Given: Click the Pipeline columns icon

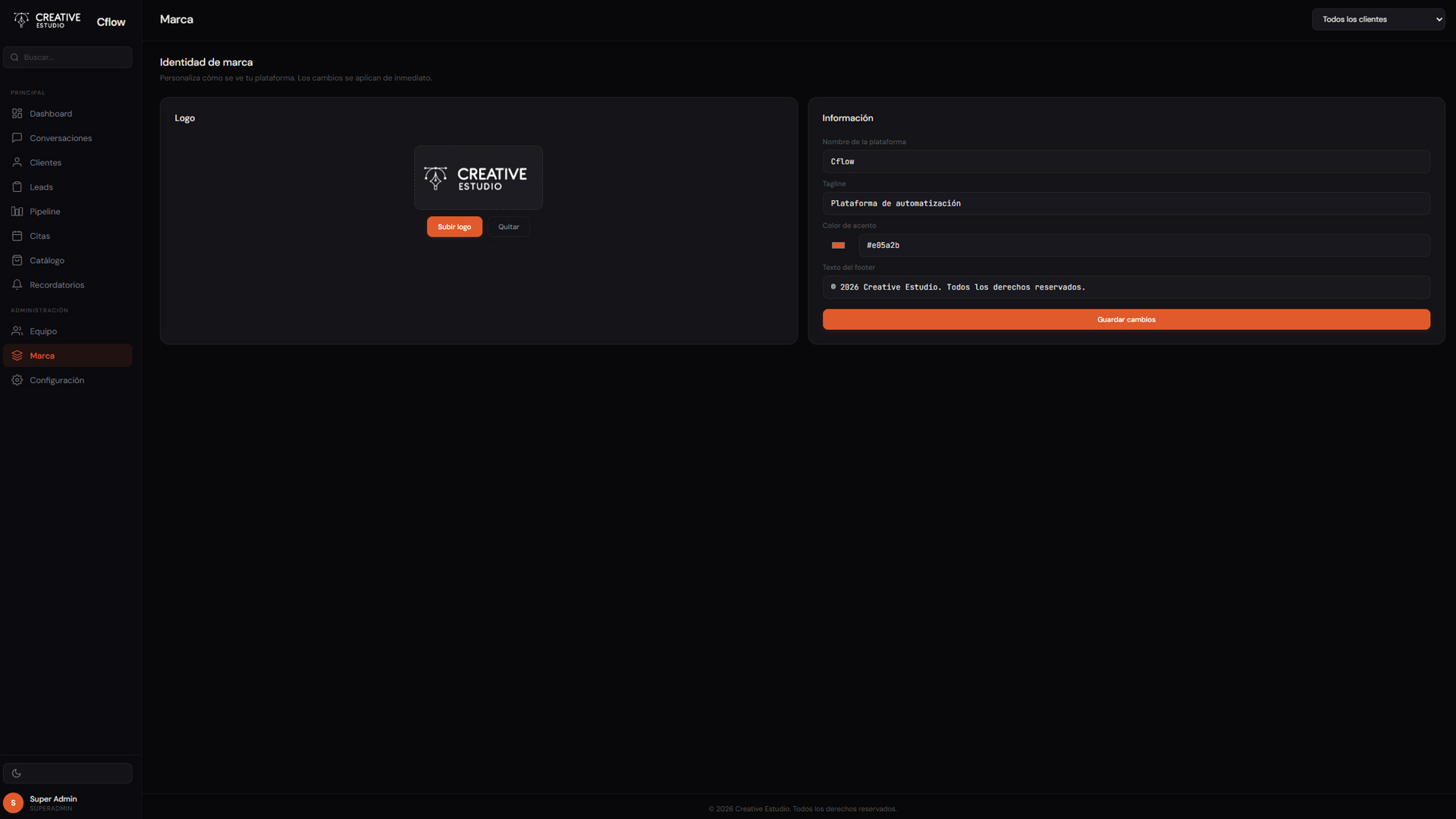Looking at the screenshot, I should pos(17,212).
